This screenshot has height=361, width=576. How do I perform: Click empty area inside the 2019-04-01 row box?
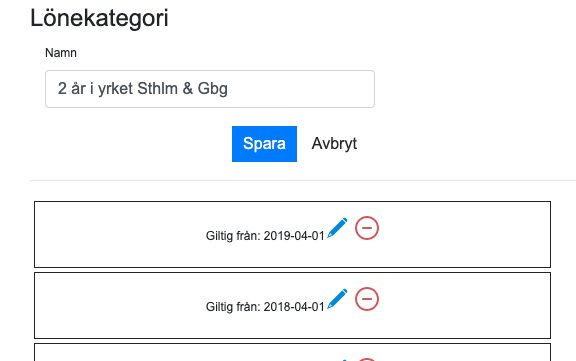click(x=110, y=234)
